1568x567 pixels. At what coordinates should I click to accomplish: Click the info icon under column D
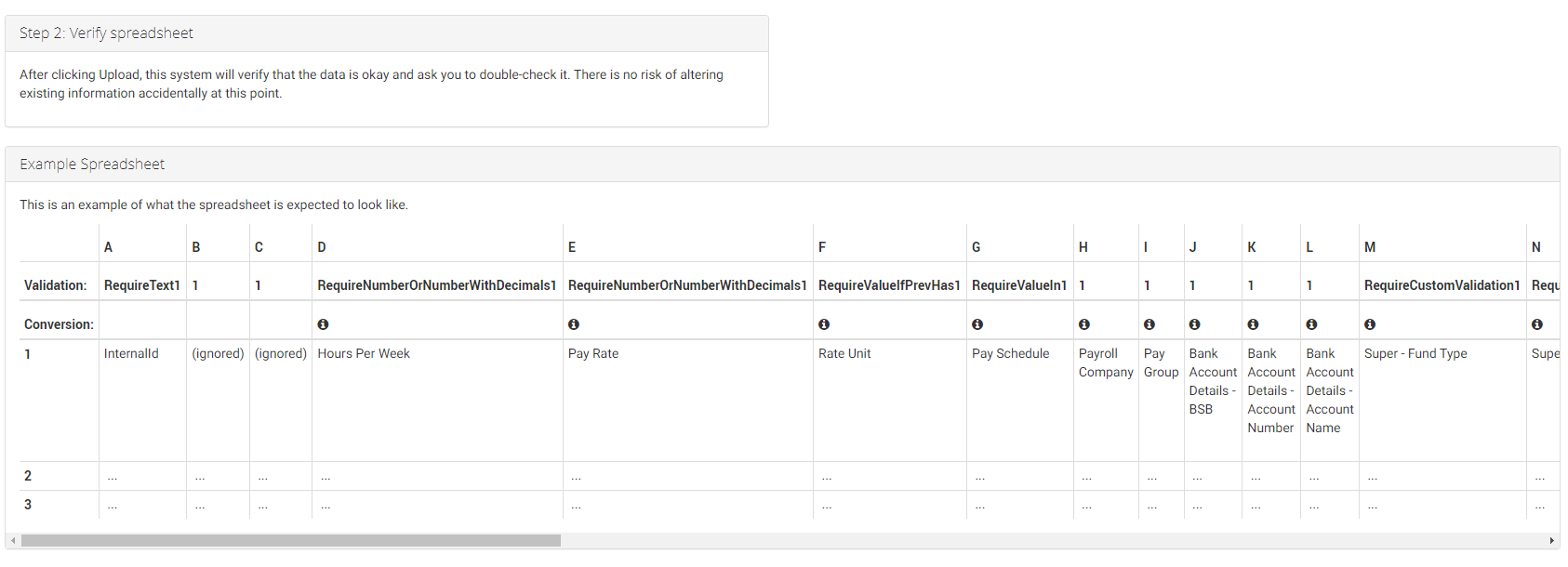pyautogui.click(x=323, y=324)
